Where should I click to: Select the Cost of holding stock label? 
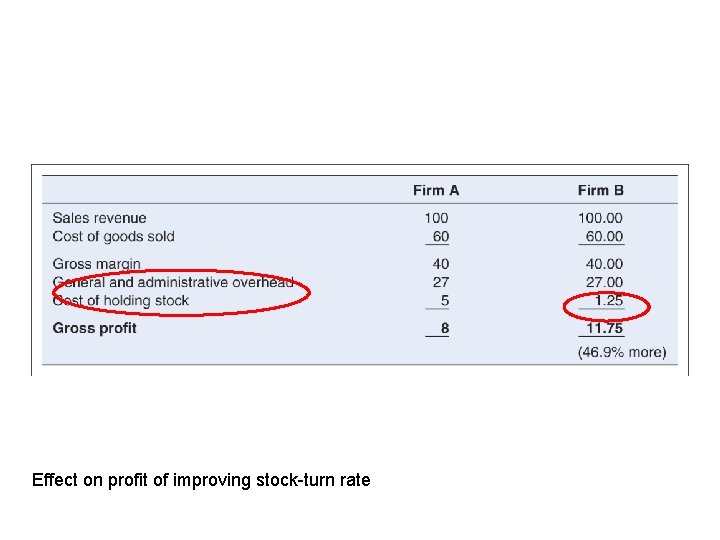click(120, 300)
